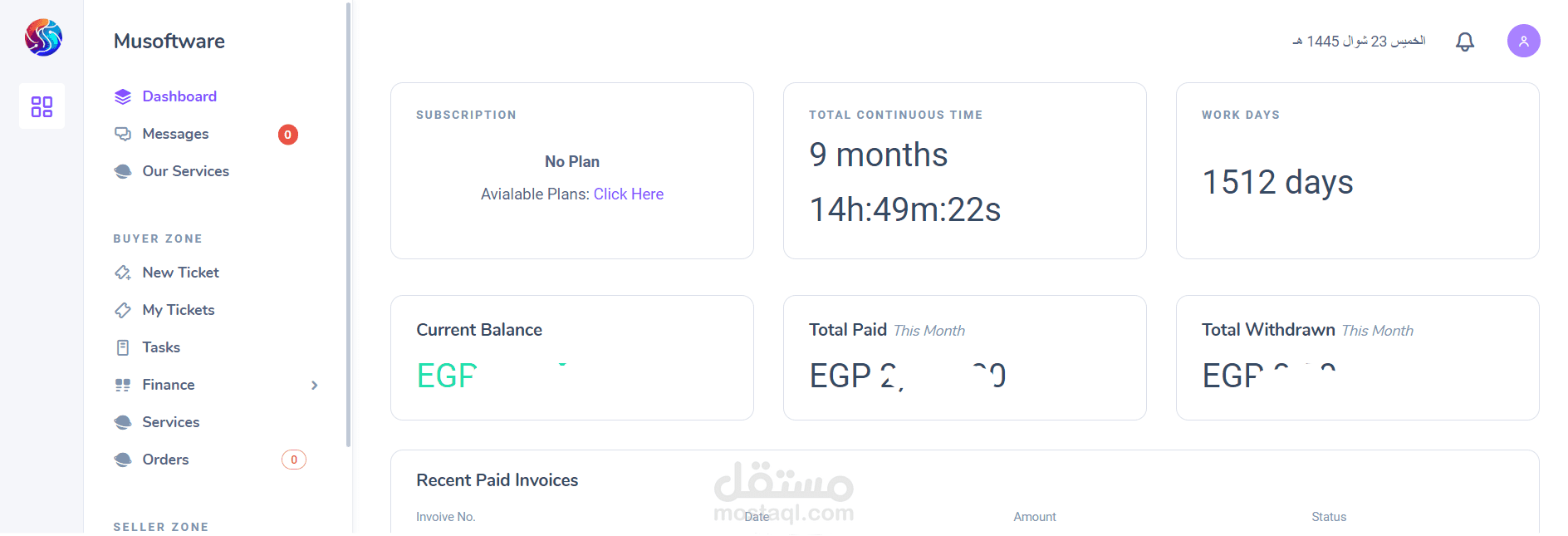
Task: Select the Dashboard icon in sidebar
Action: click(x=123, y=96)
